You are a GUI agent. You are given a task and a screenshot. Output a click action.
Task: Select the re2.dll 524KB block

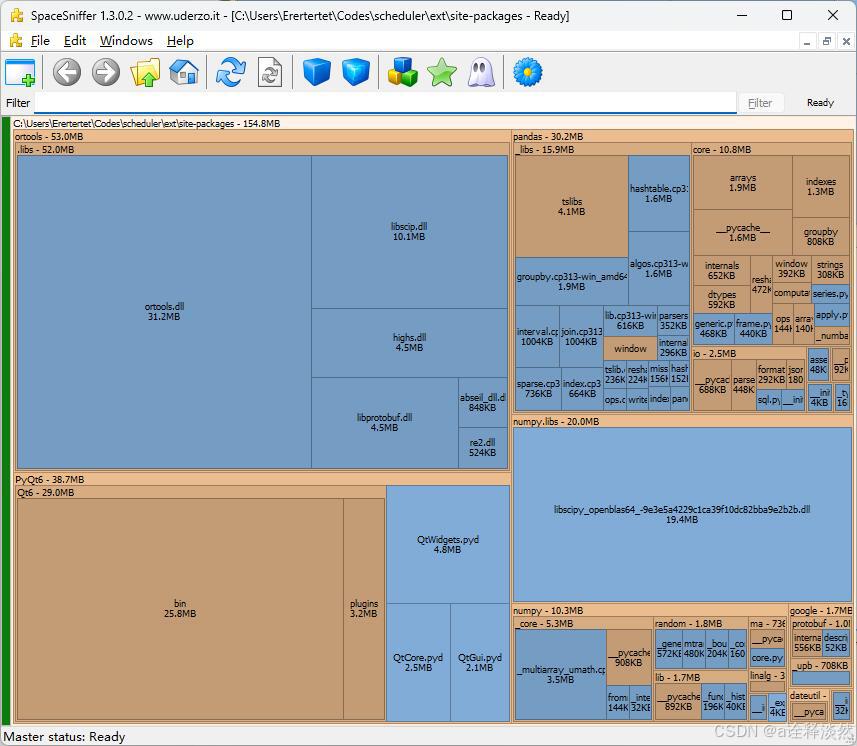(x=483, y=448)
